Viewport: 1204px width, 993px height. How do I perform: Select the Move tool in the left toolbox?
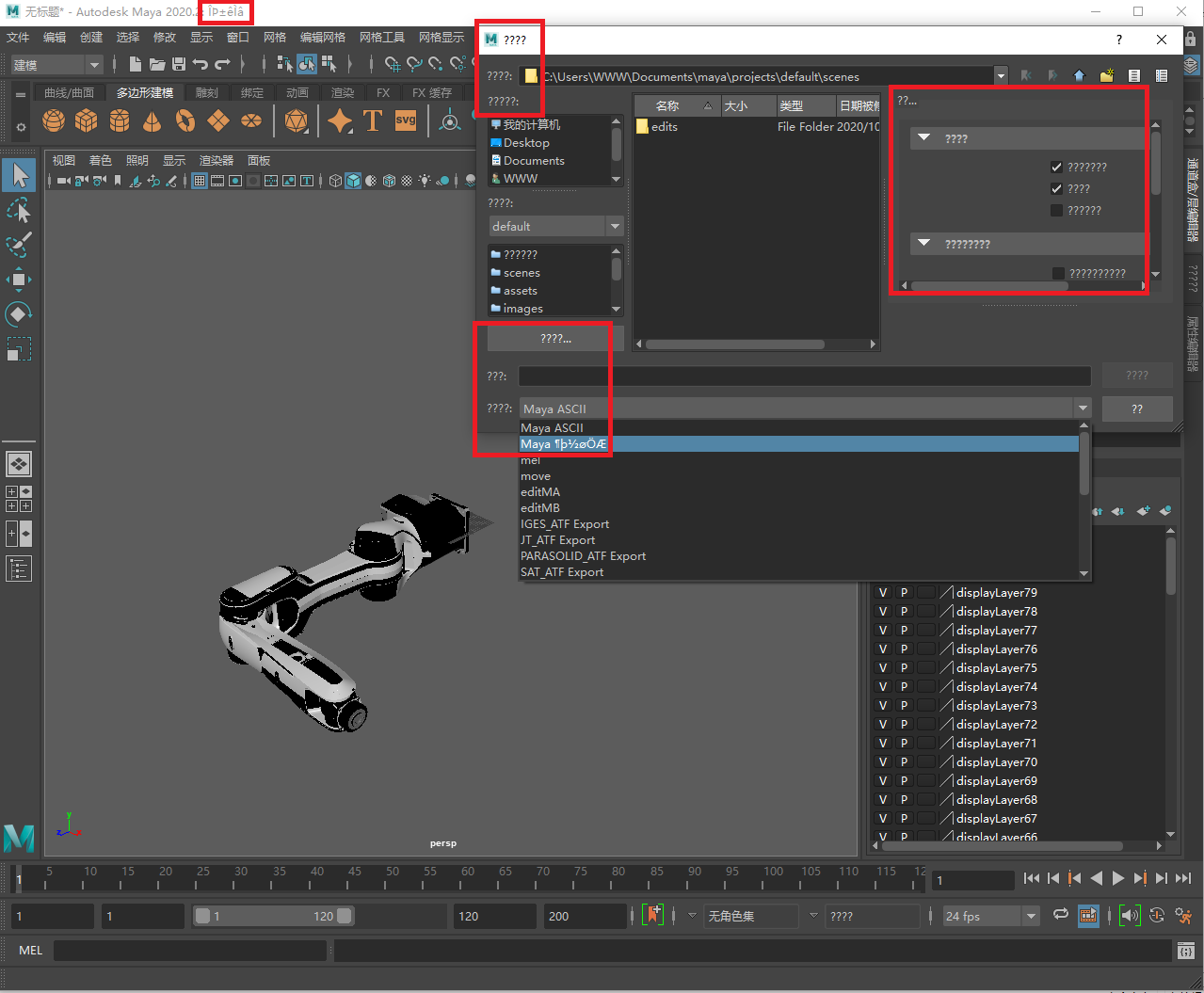coord(19,279)
